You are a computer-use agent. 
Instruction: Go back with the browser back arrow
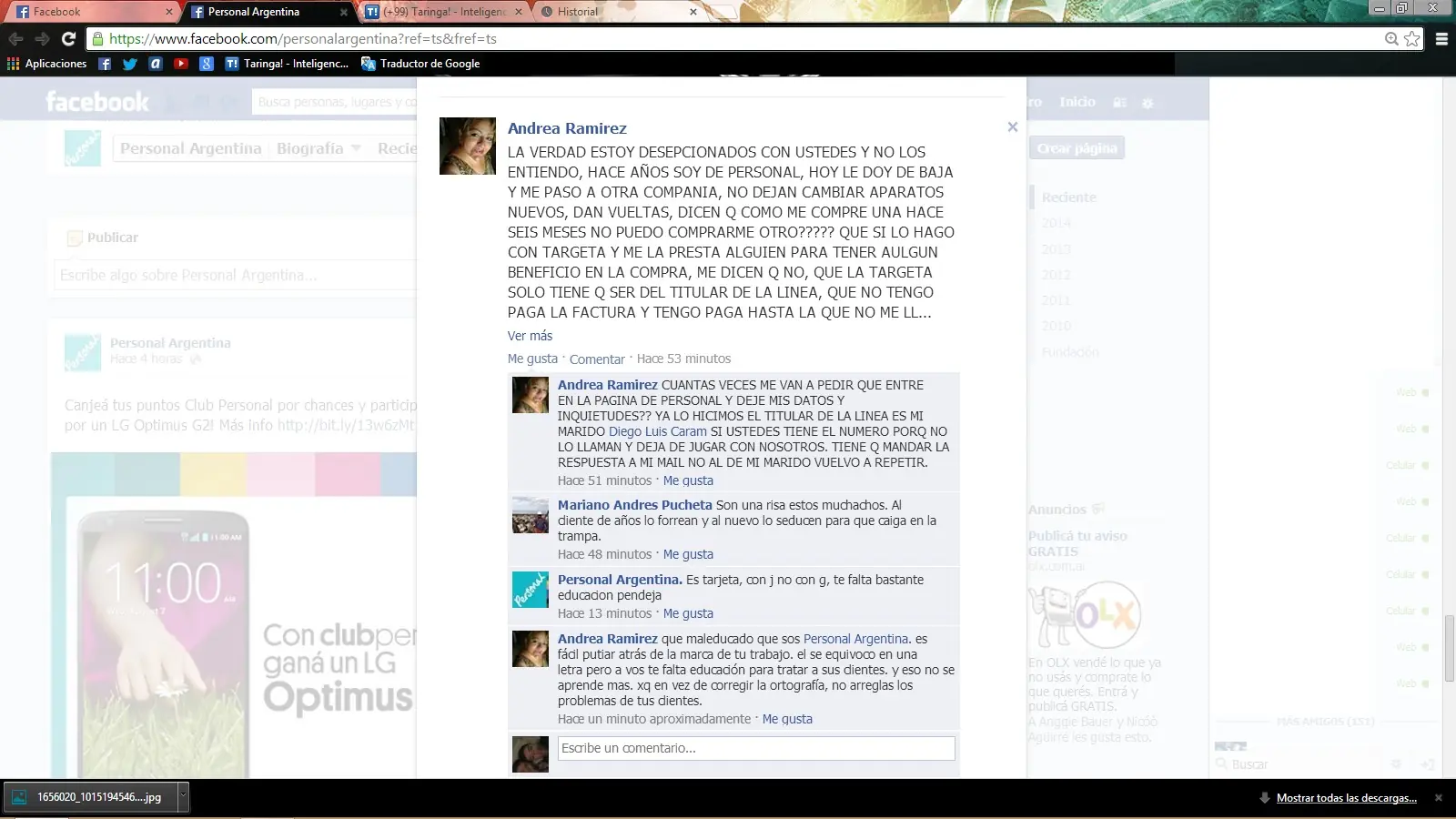tap(15, 39)
